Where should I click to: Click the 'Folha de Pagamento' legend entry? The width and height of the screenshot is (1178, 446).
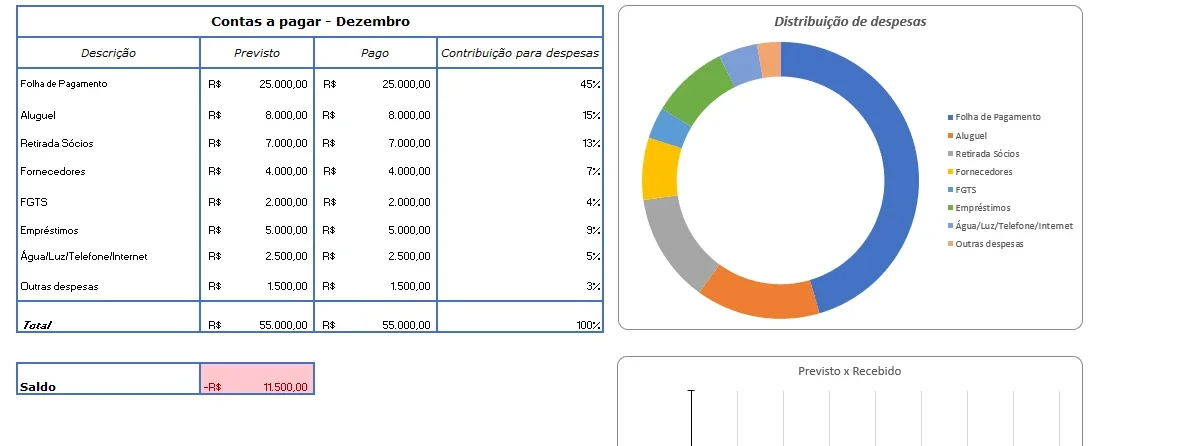[994, 117]
